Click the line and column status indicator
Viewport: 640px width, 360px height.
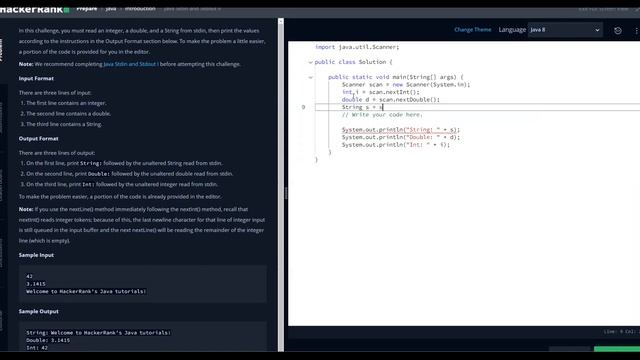621,331
